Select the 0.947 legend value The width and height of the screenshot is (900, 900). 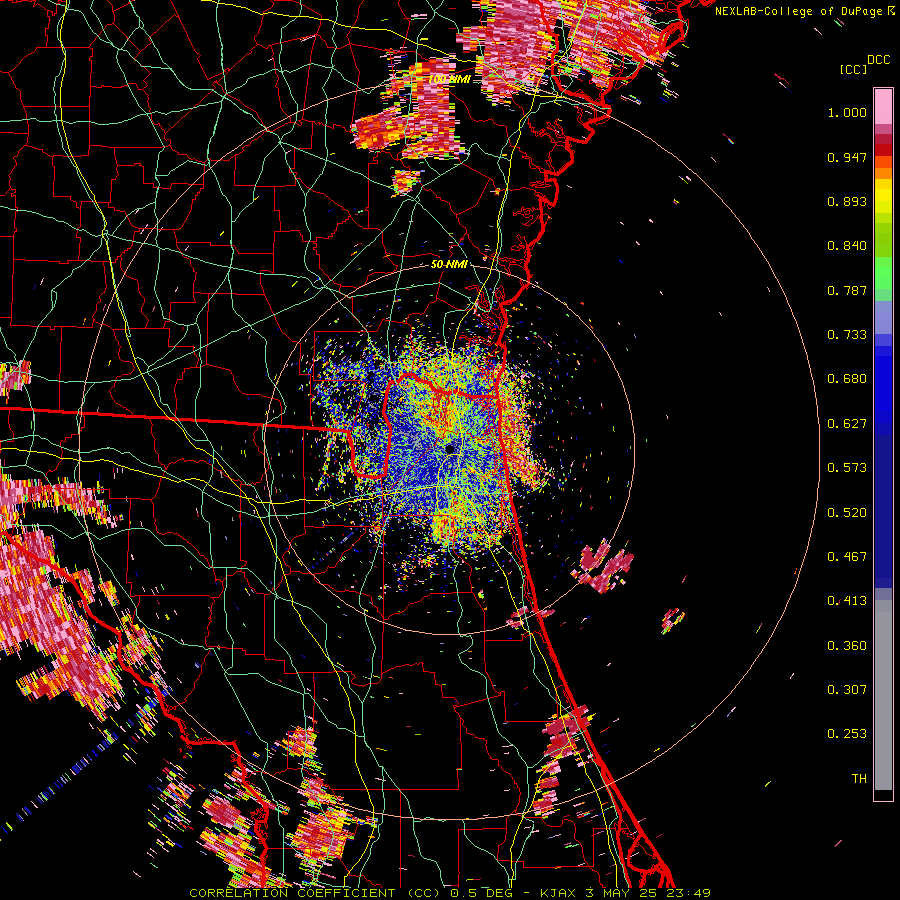point(847,157)
